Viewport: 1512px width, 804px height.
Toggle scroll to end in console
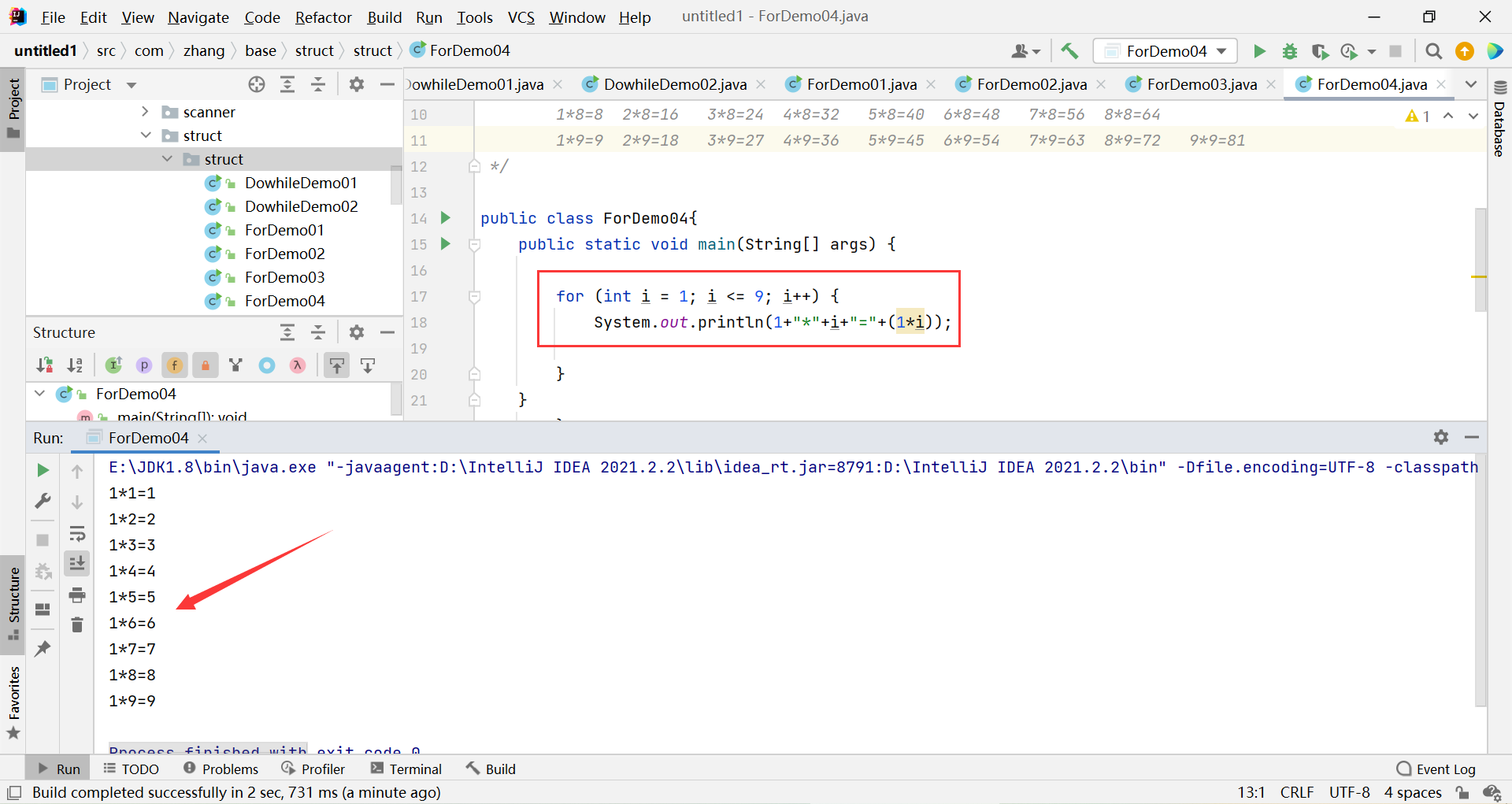[x=77, y=563]
